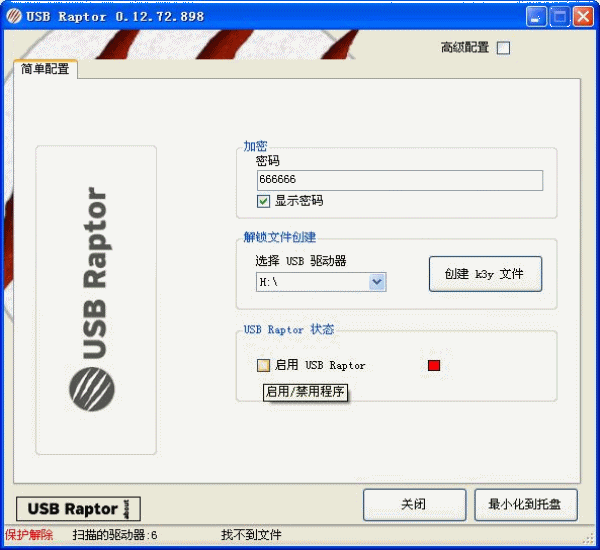
Task: Click the 找不到文件 status message
Action: click(251, 535)
